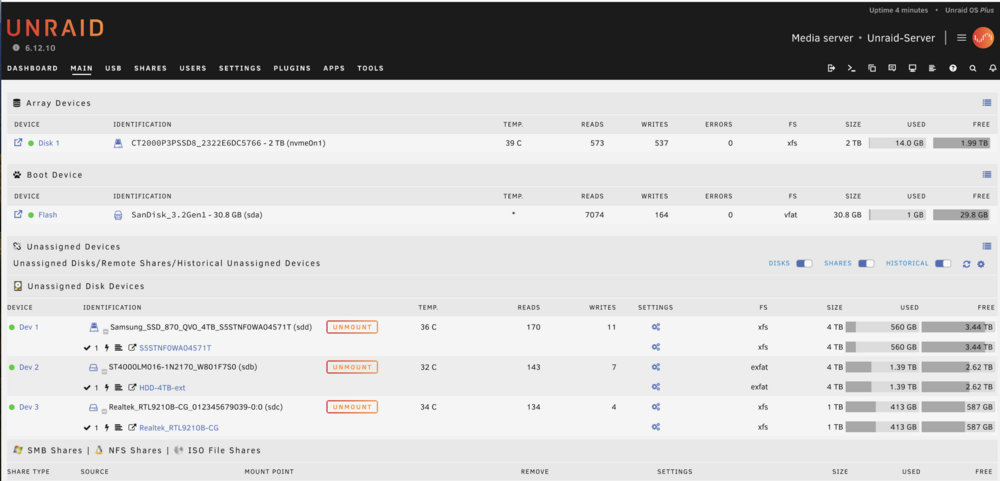Image resolution: width=1000 pixels, height=481 pixels.
Task: Click the Unraid OS Plus label
Action: click(x=967, y=10)
